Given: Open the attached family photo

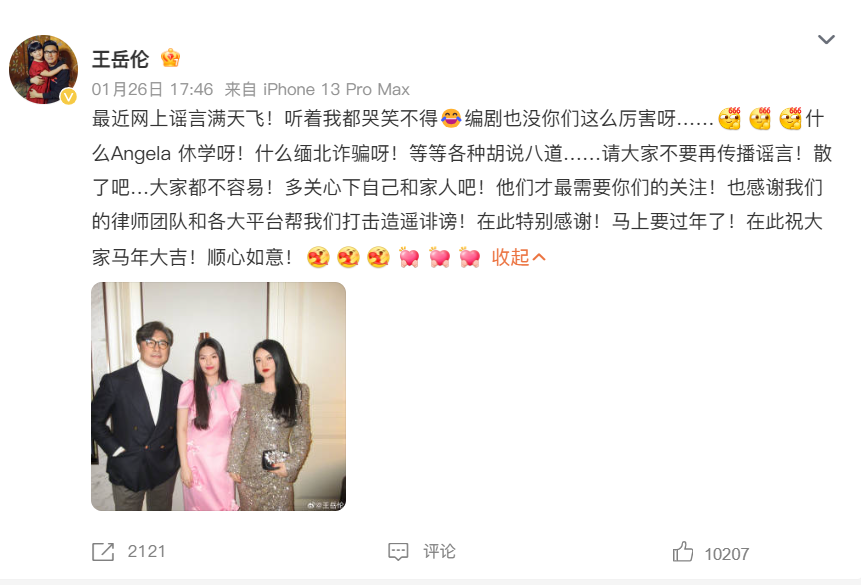Looking at the screenshot, I should [x=219, y=396].
